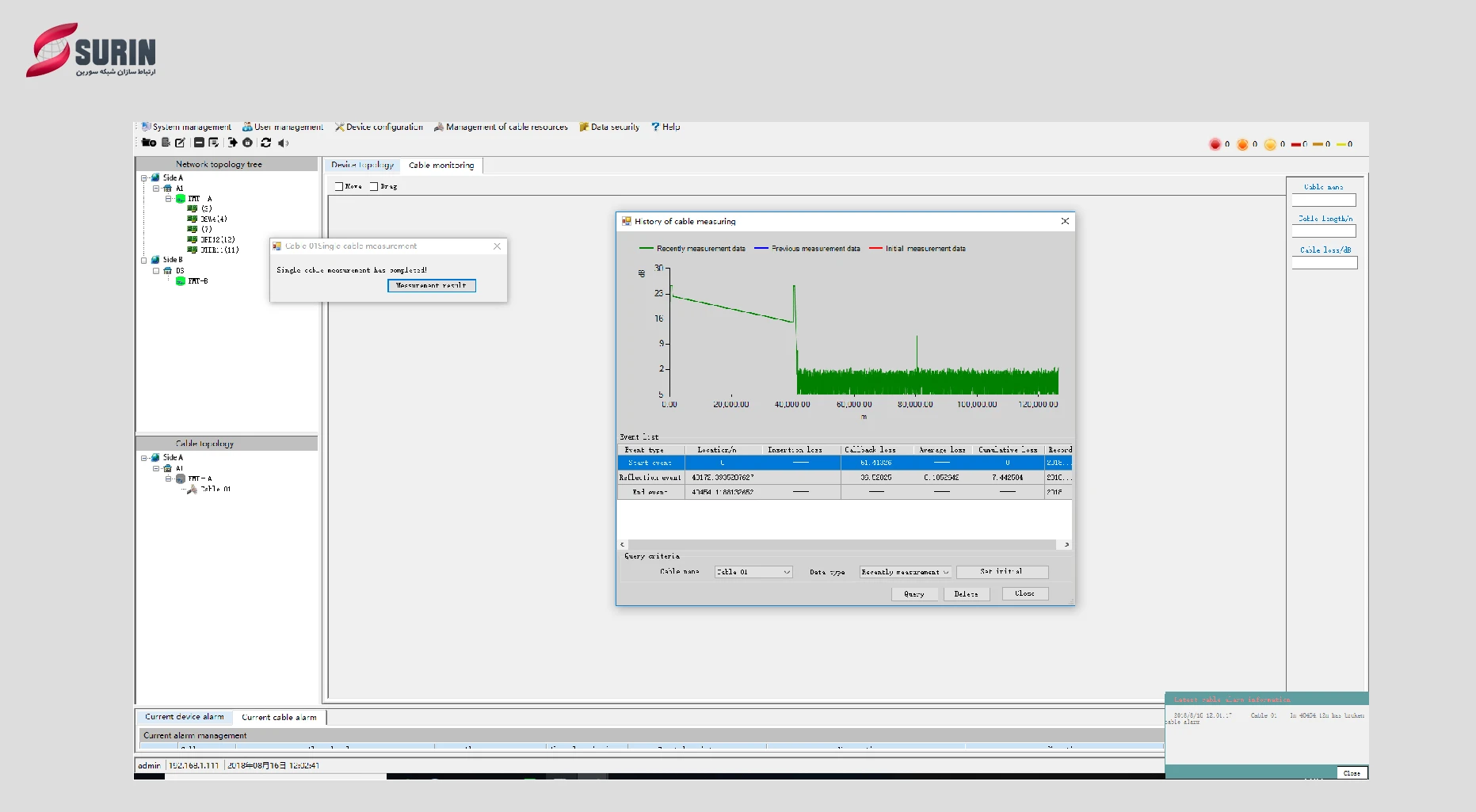Viewport: 1476px width, 812px height.
Task: Switch to the Cable monitoring tab
Action: click(x=441, y=165)
